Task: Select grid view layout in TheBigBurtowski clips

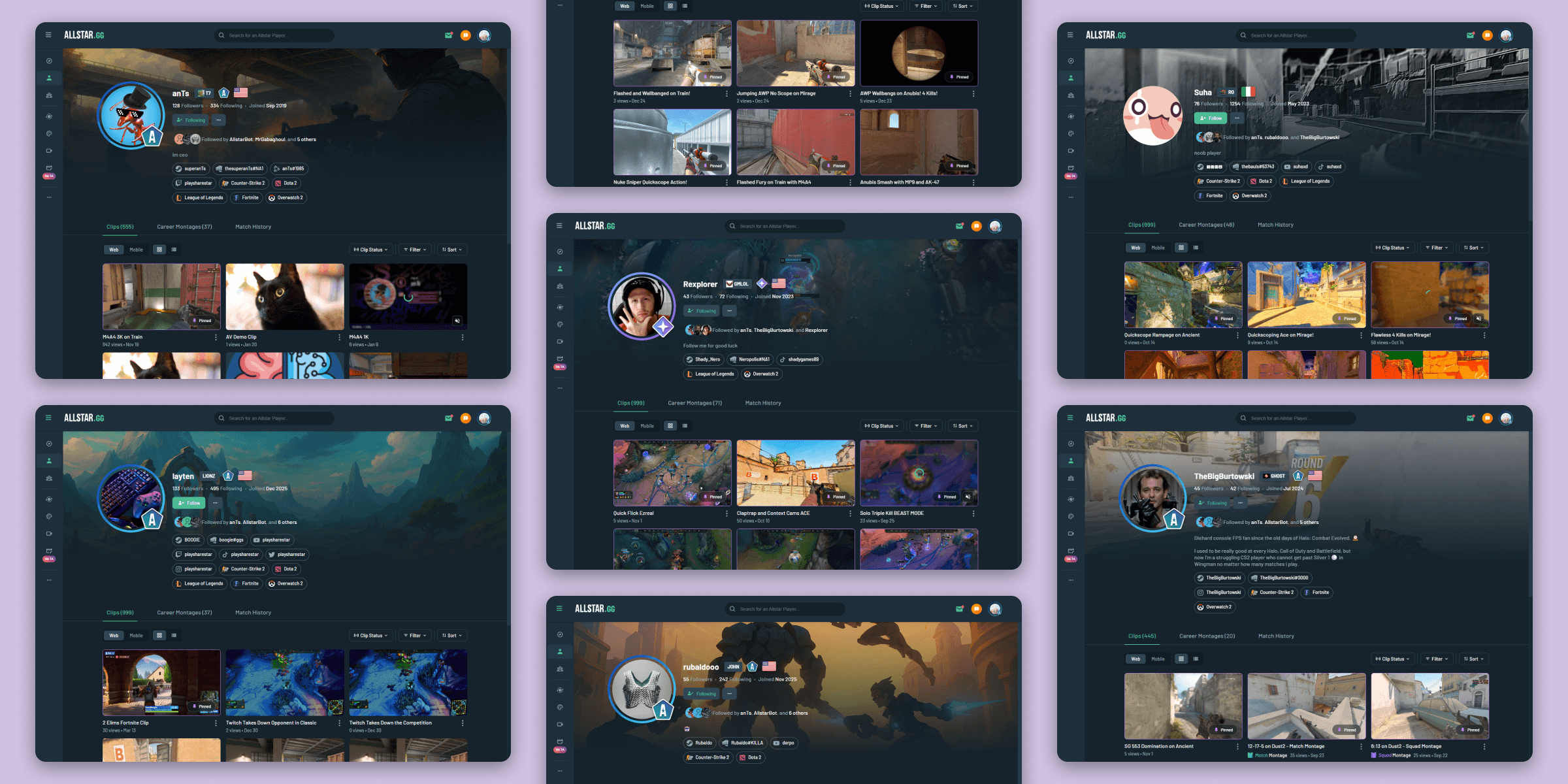Action: [x=1181, y=659]
